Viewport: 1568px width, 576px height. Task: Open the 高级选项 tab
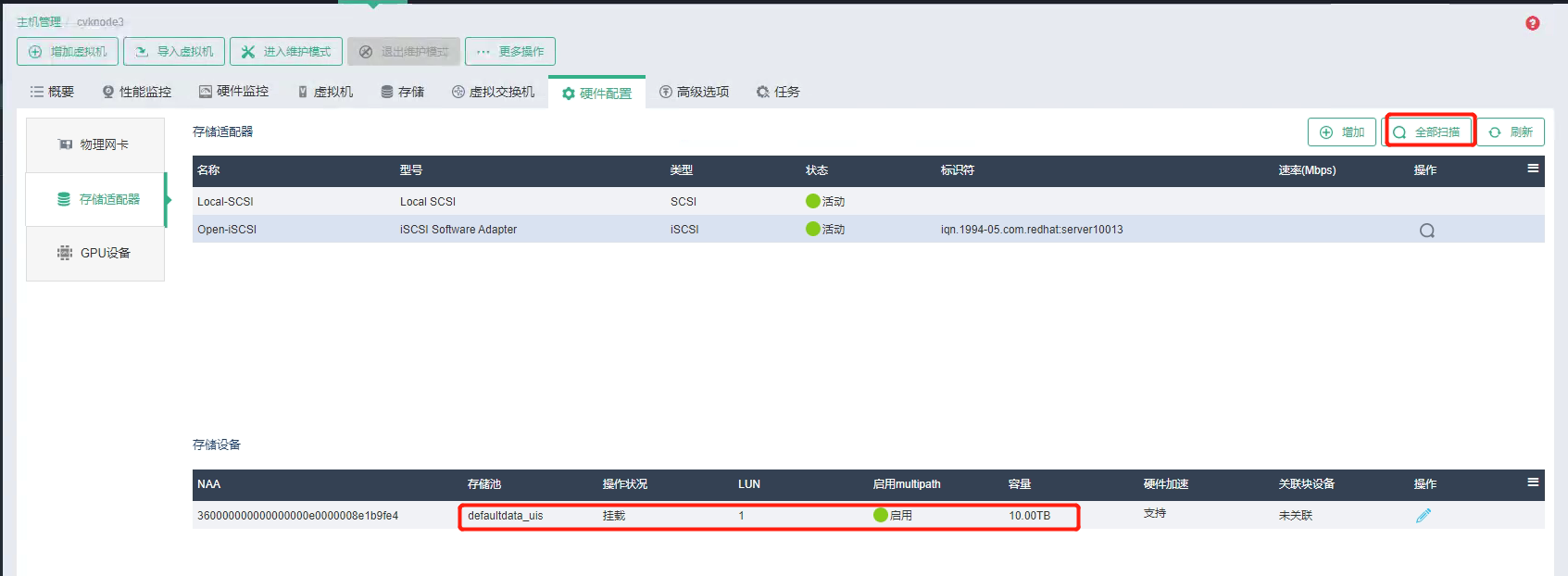(694, 92)
